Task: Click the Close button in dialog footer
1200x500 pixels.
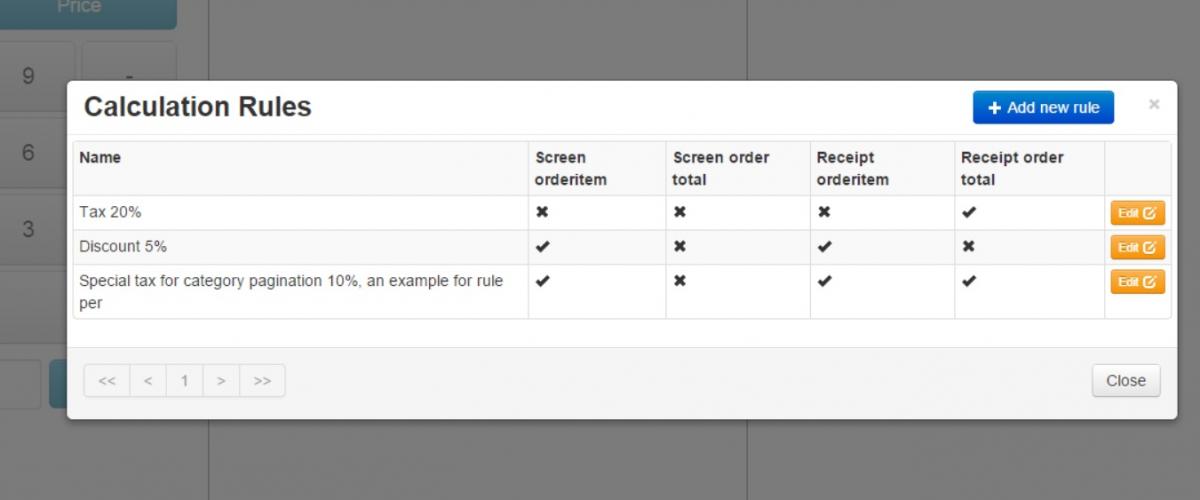Action: [x=1126, y=381]
